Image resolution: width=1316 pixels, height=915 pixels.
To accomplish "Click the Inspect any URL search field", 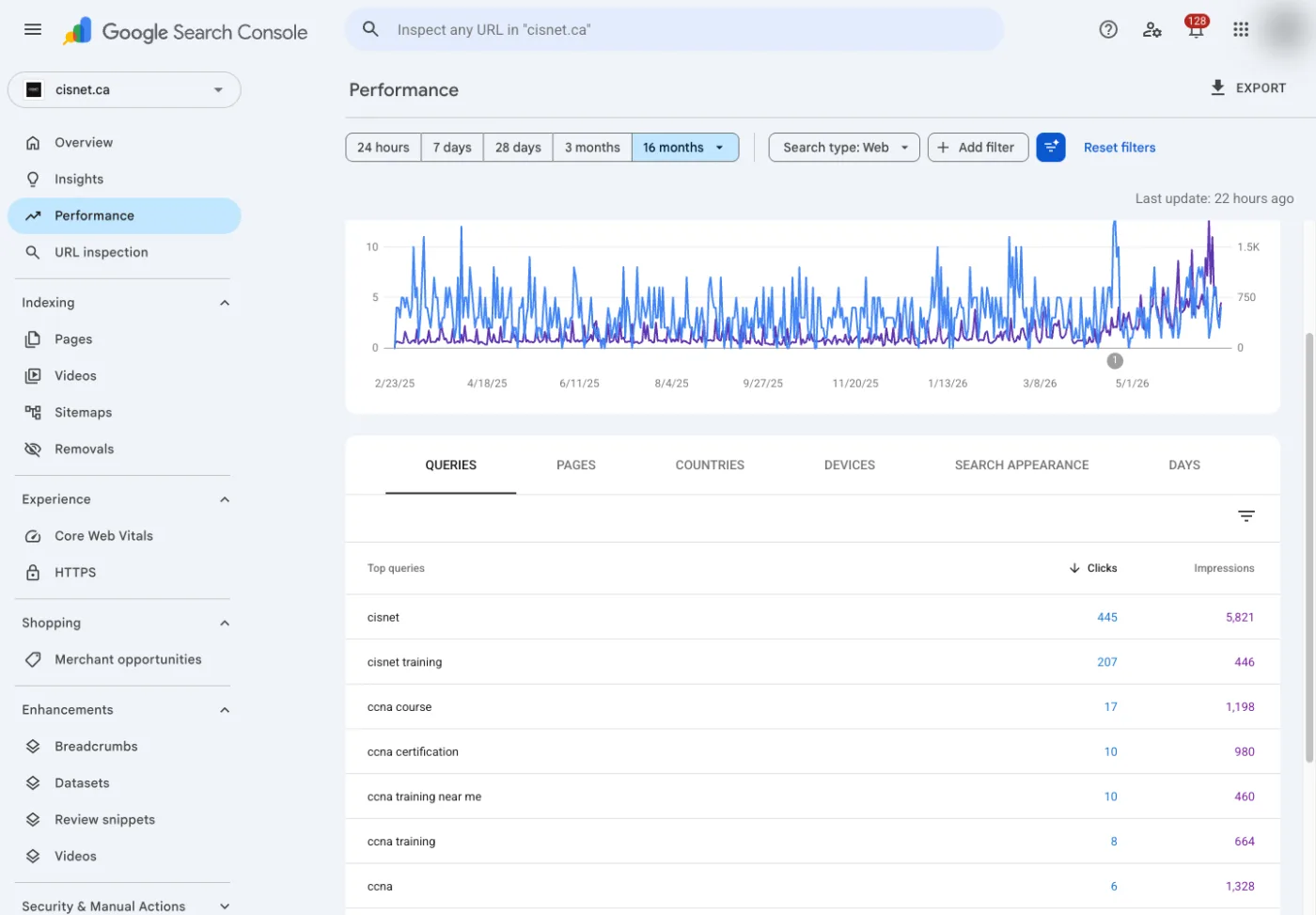I will pyautogui.click(x=675, y=30).
